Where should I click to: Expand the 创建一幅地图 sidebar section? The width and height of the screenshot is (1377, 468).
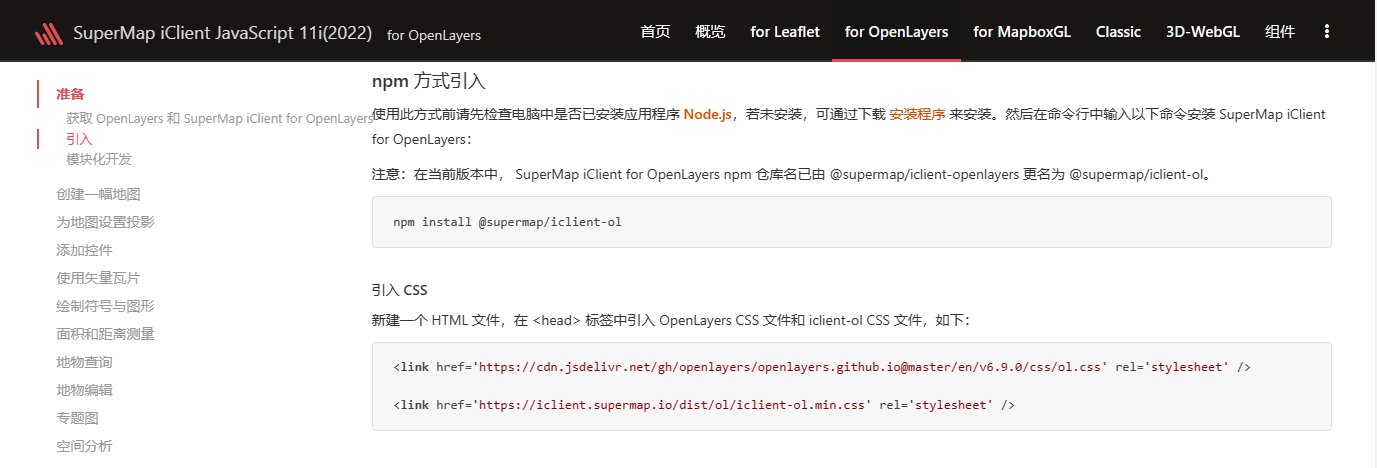(98, 194)
